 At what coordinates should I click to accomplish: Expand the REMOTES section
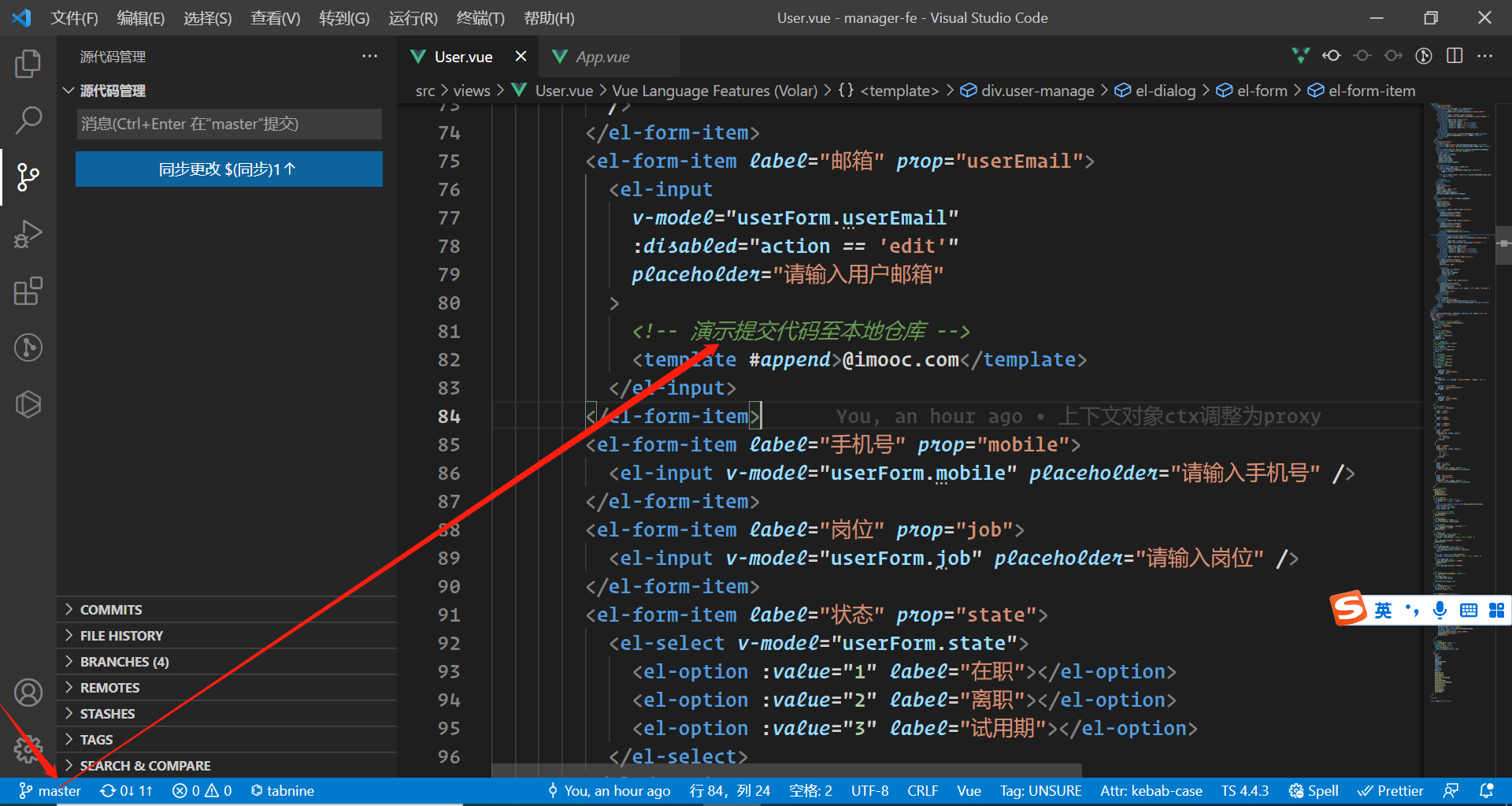(x=227, y=688)
